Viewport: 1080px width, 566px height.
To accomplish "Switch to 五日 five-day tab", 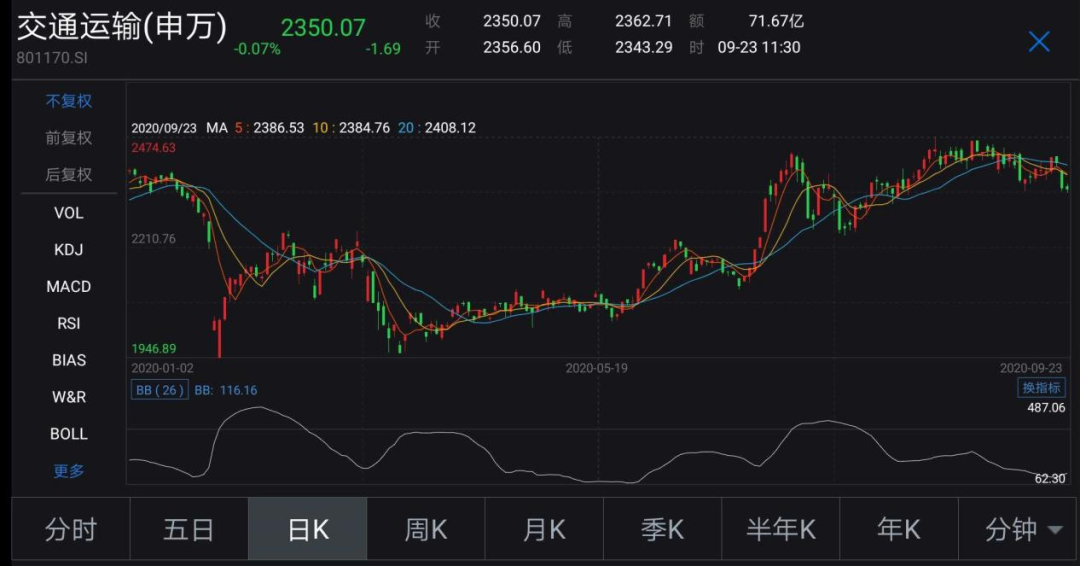I will [x=189, y=529].
